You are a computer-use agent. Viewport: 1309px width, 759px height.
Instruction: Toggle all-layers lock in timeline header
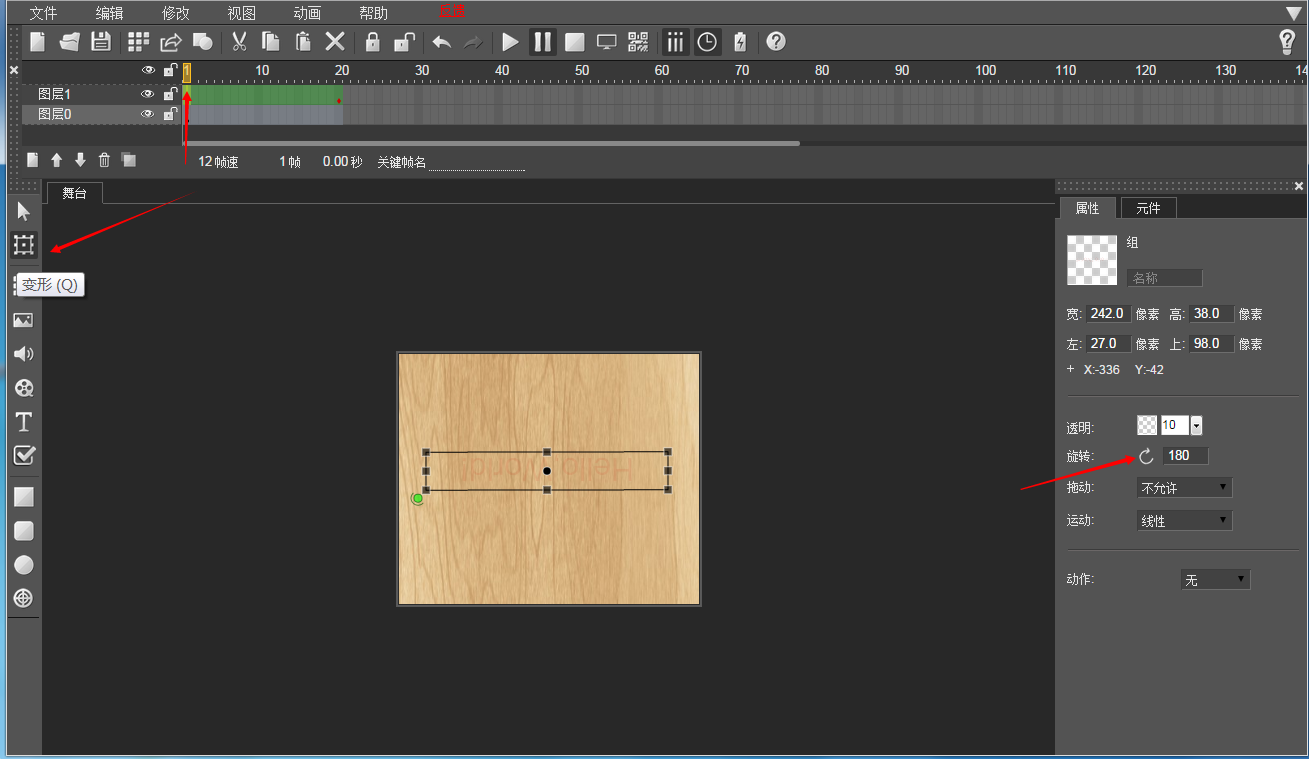pos(170,70)
